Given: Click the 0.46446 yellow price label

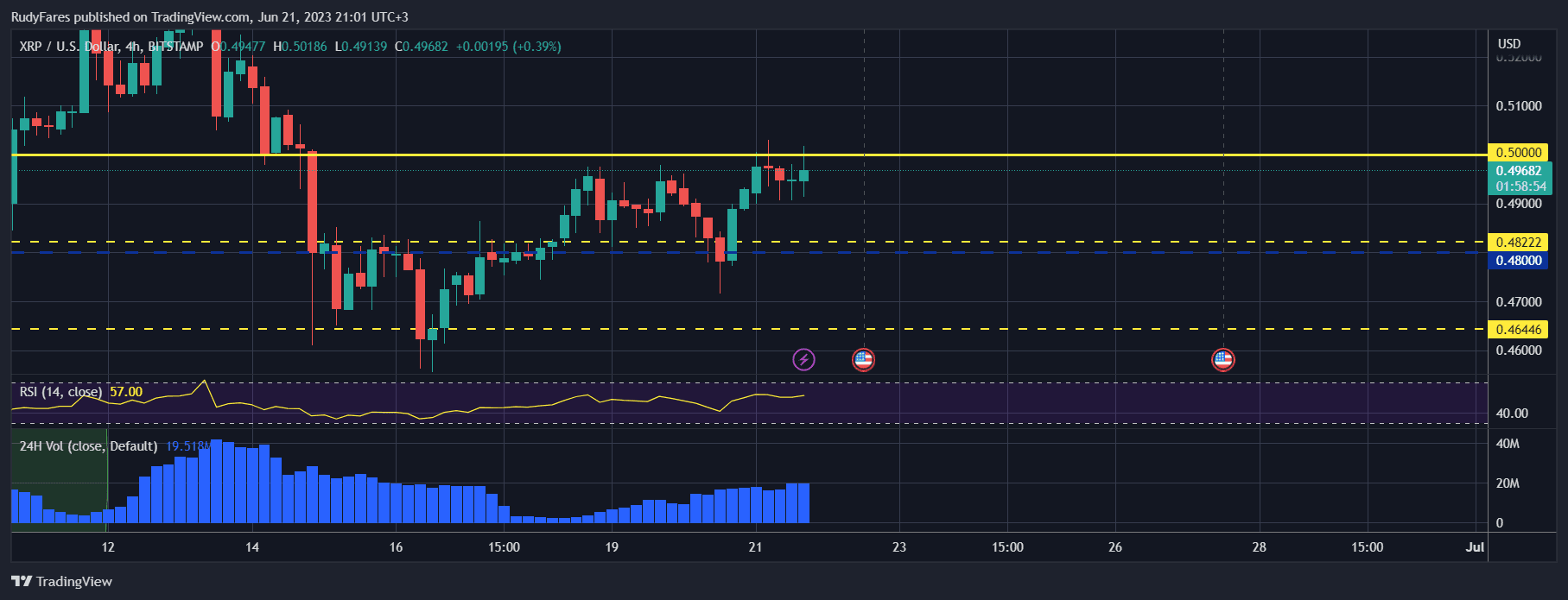Looking at the screenshot, I should pos(1518,330).
